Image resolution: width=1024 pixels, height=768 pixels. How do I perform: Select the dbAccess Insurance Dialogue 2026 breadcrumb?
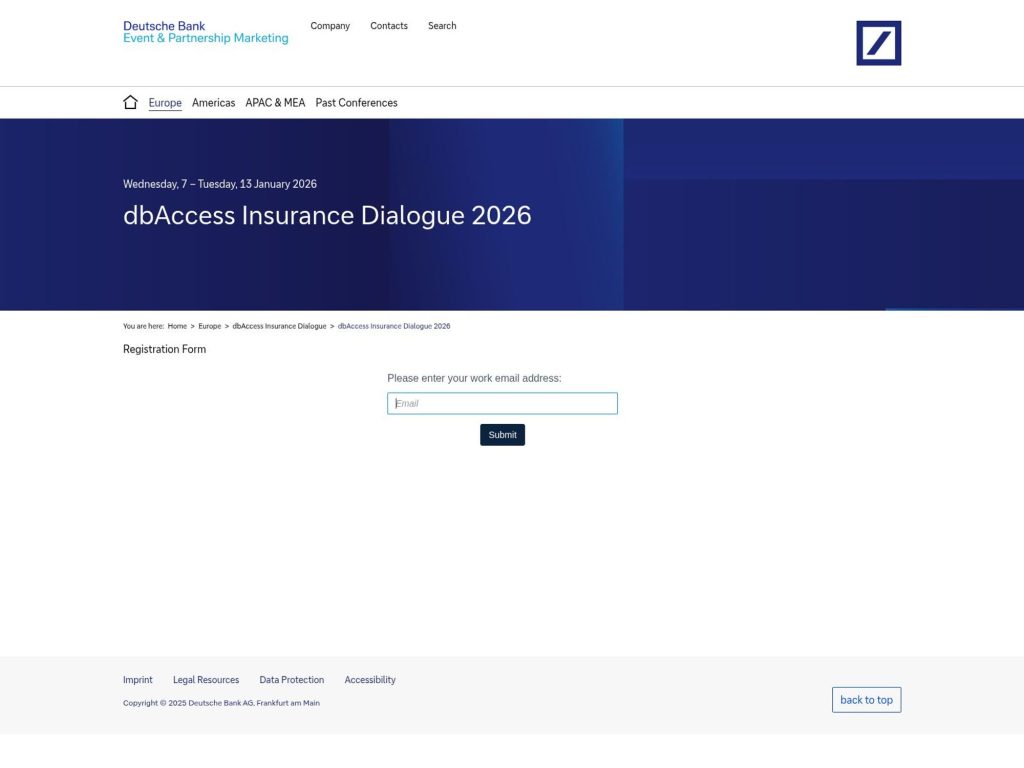coord(393,326)
